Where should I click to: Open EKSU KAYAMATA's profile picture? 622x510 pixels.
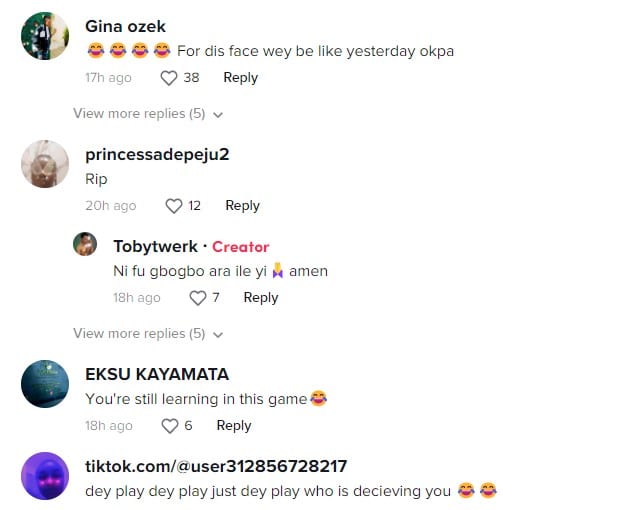(45, 384)
